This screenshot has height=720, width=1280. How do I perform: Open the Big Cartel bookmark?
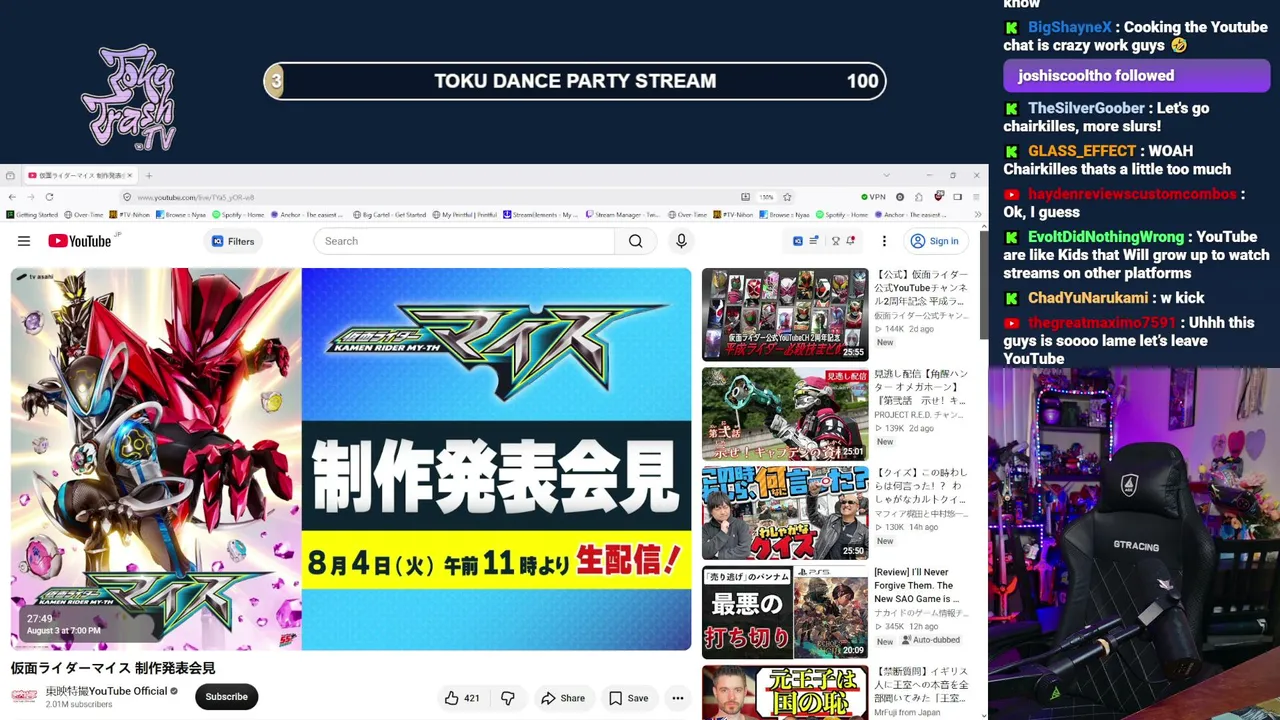point(388,214)
